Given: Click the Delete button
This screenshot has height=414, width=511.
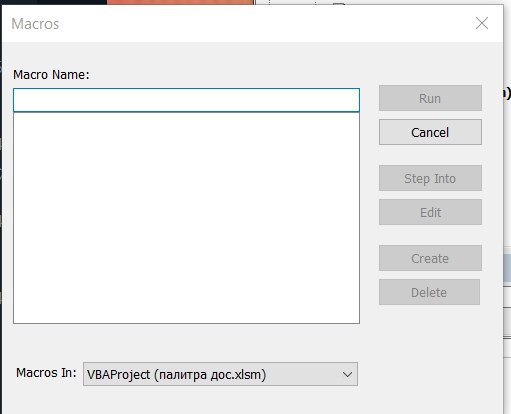Looking at the screenshot, I should pyautogui.click(x=429, y=292).
